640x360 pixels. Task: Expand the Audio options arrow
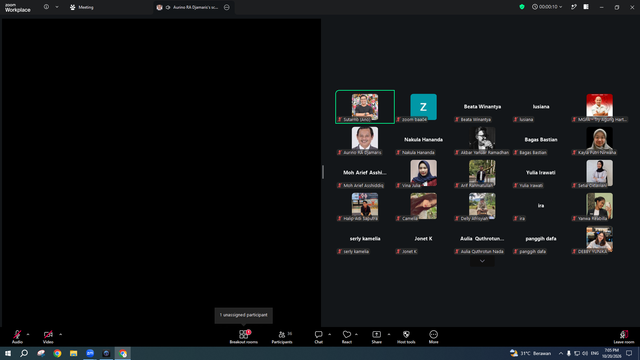point(28,334)
